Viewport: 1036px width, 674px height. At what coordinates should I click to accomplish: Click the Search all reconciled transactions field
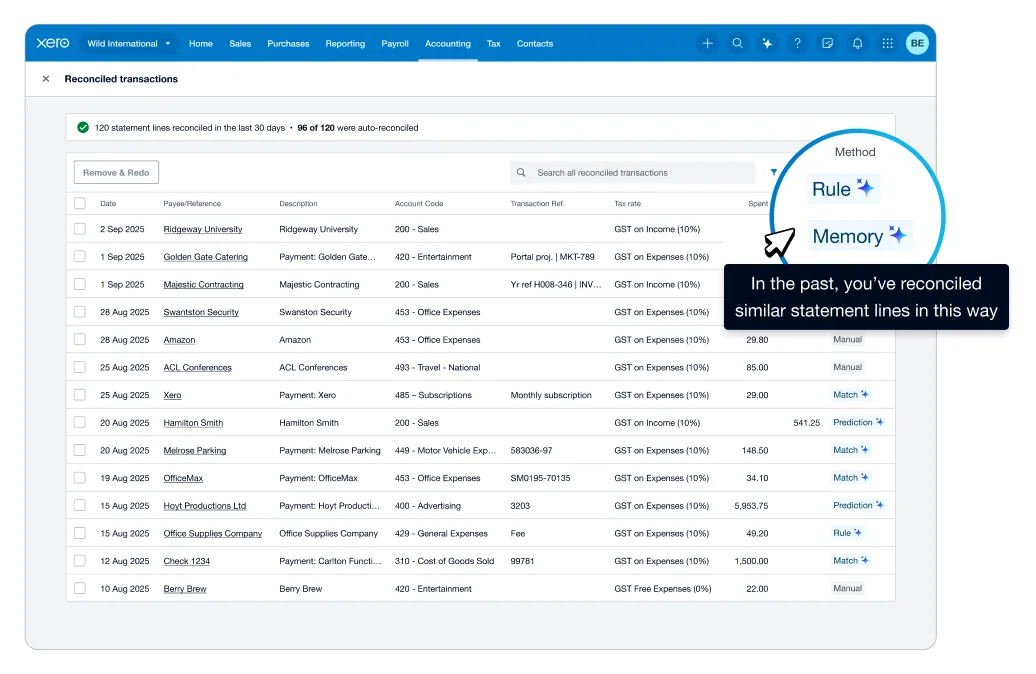tap(632, 172)
